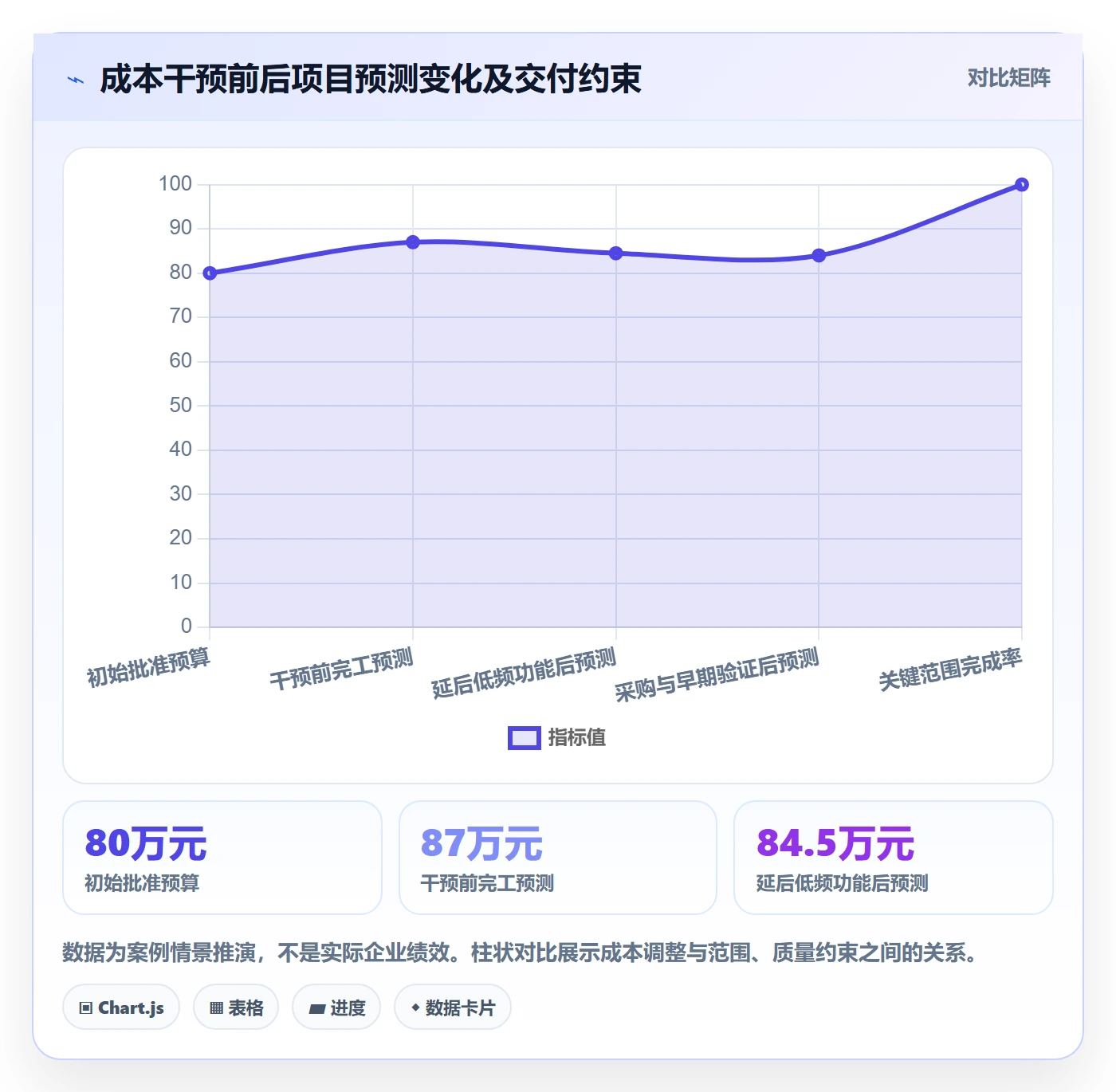The image size is (1116, 1092).
Task: Click the 对比矩阵 label in header
Action: (1008, 78)
